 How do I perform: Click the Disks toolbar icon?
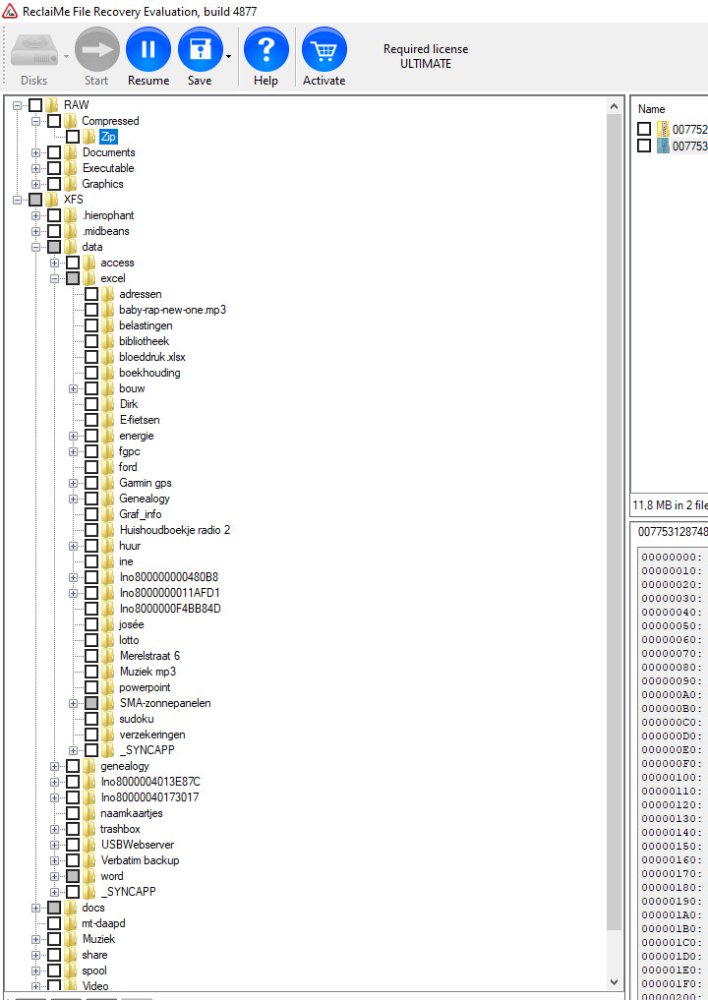pos(34,50)
